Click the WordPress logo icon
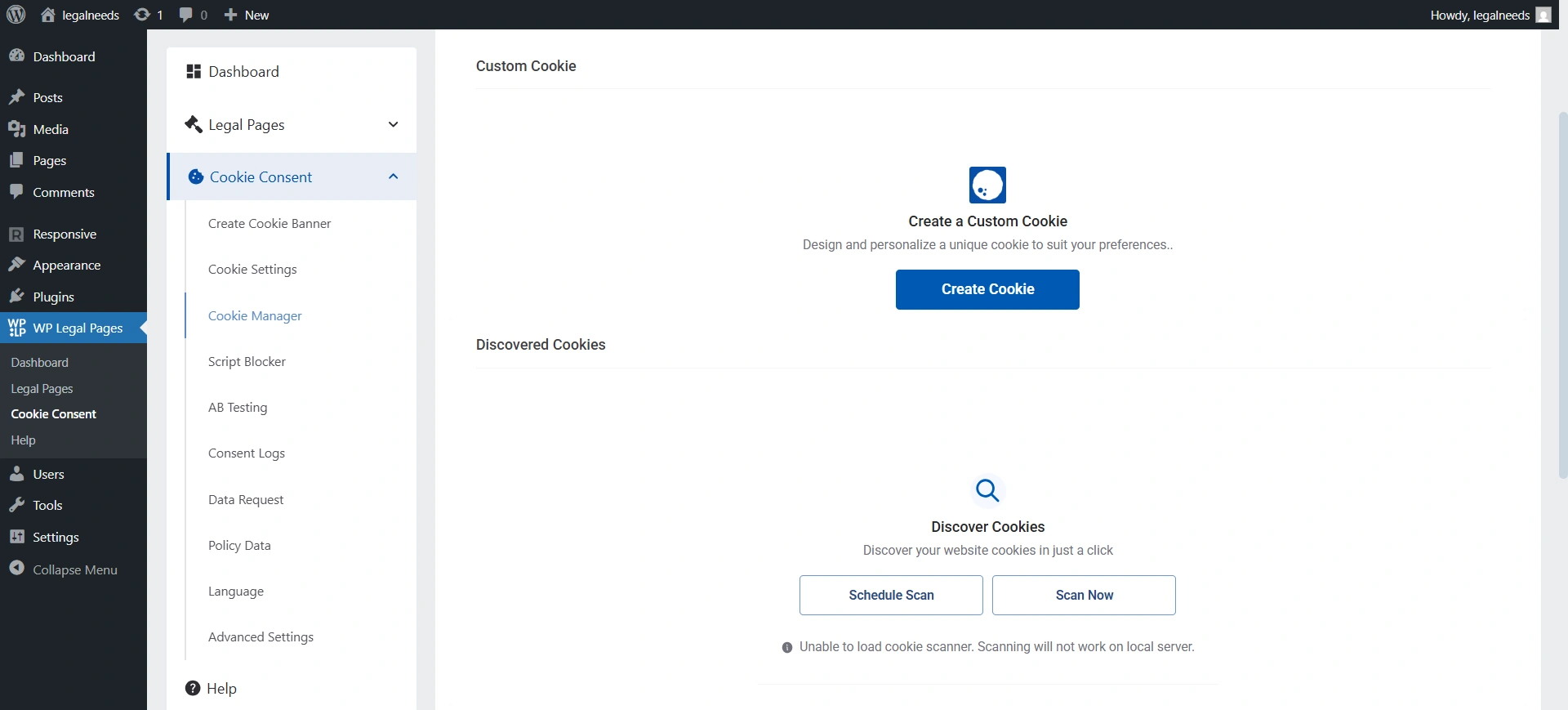 click(x=16, y=15)
